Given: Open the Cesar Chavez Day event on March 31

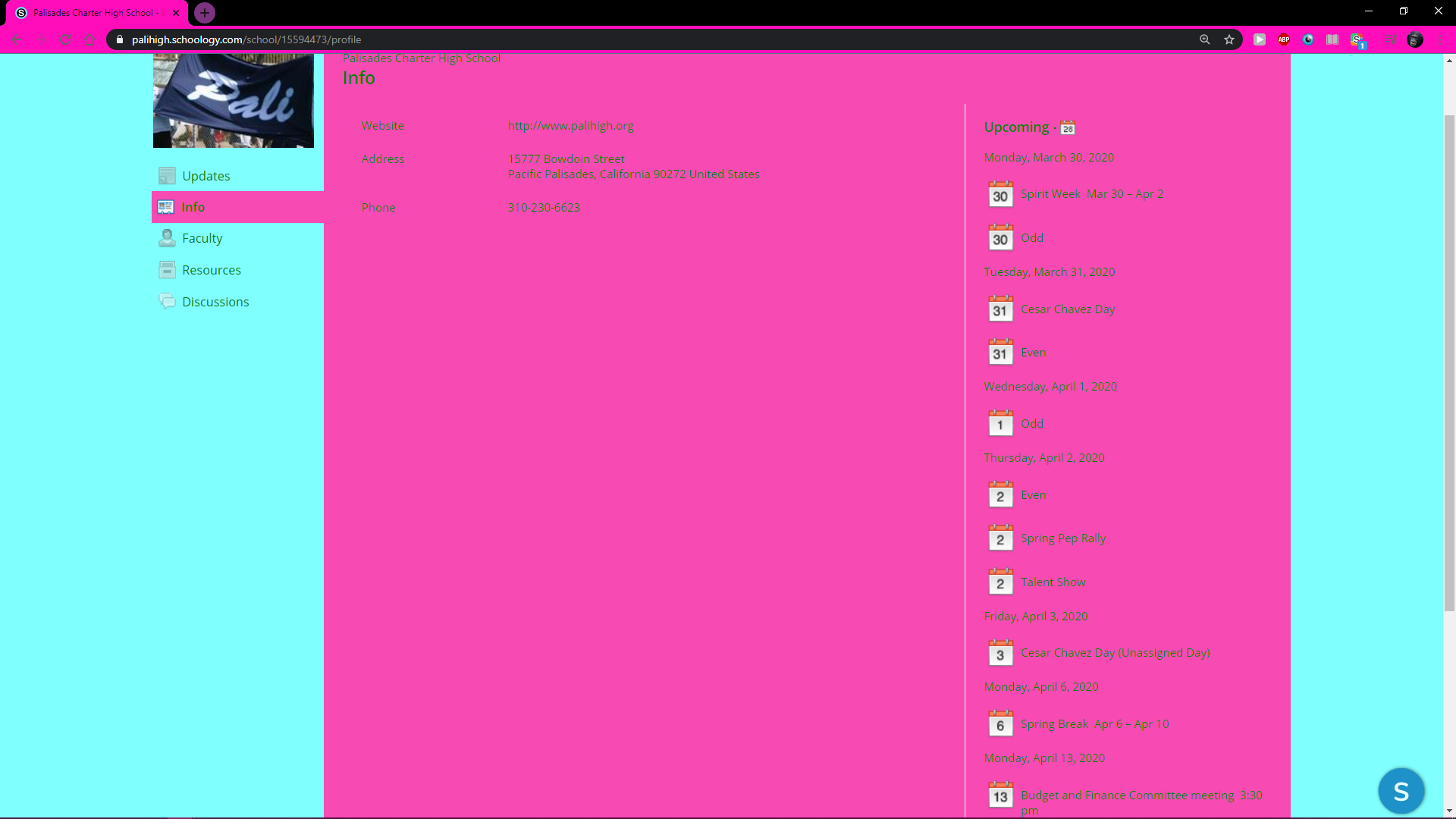Looking at the screenshot, I should 1068,309.
